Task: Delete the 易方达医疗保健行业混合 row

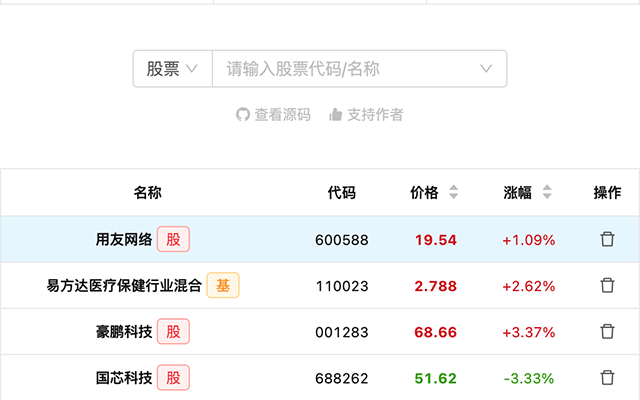Action: (607, 285)
